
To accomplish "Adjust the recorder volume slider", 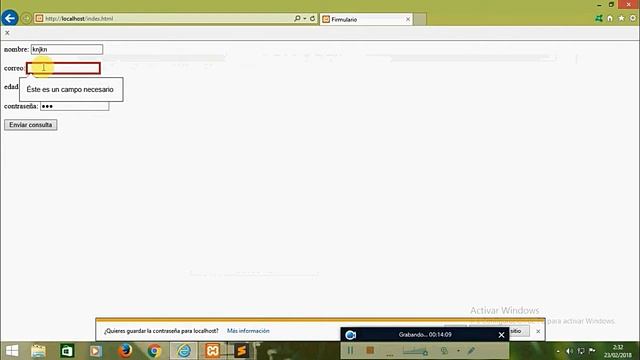I will point(415,351).
